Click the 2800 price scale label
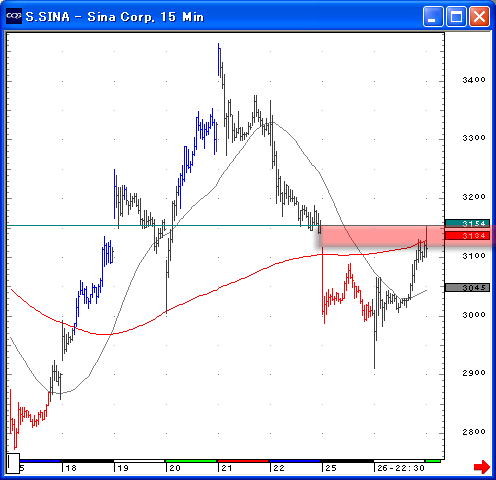The width and height of the screenshot is (496, 480). pyautogui.click(x=474, y=432)
